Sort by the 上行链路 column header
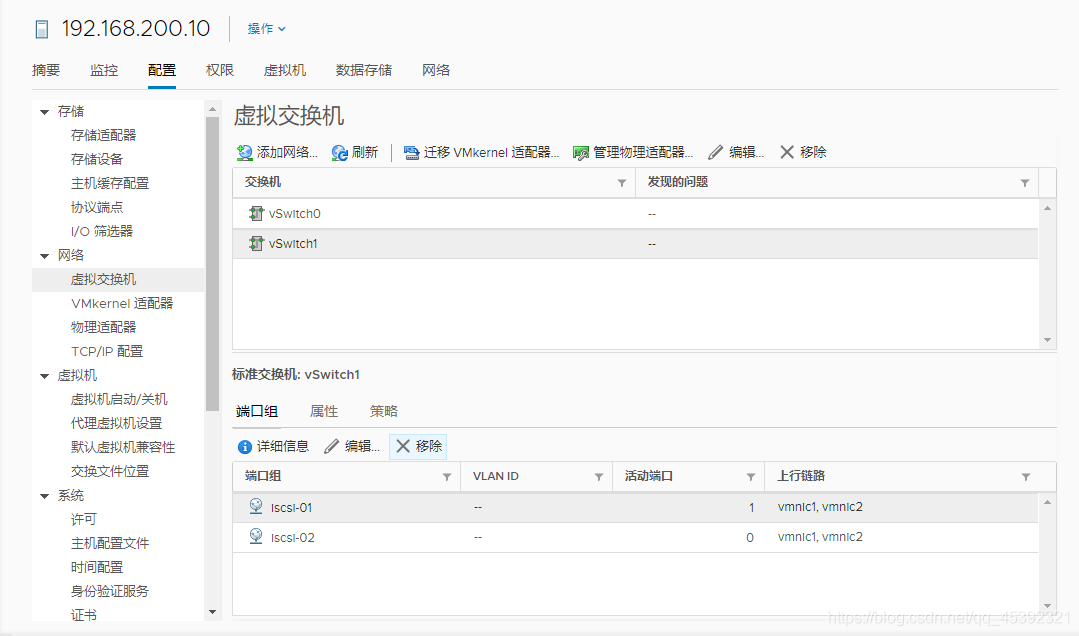This screenshot has height=636, width=1079. pos(801,476)
